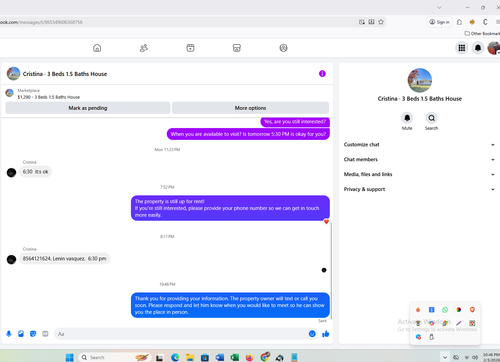Viewport: 500px width, 362px height.
Task: Open the large listing photo in the side panel
Action: pos(420,80)
